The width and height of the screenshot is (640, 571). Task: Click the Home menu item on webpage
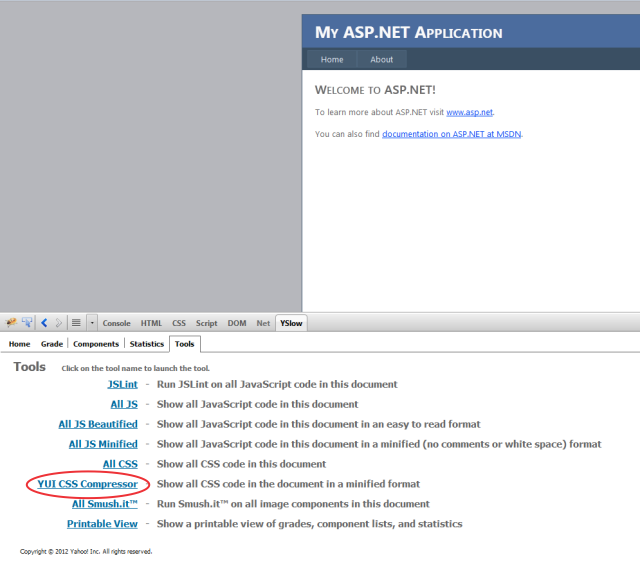click(x=332, y=60)
